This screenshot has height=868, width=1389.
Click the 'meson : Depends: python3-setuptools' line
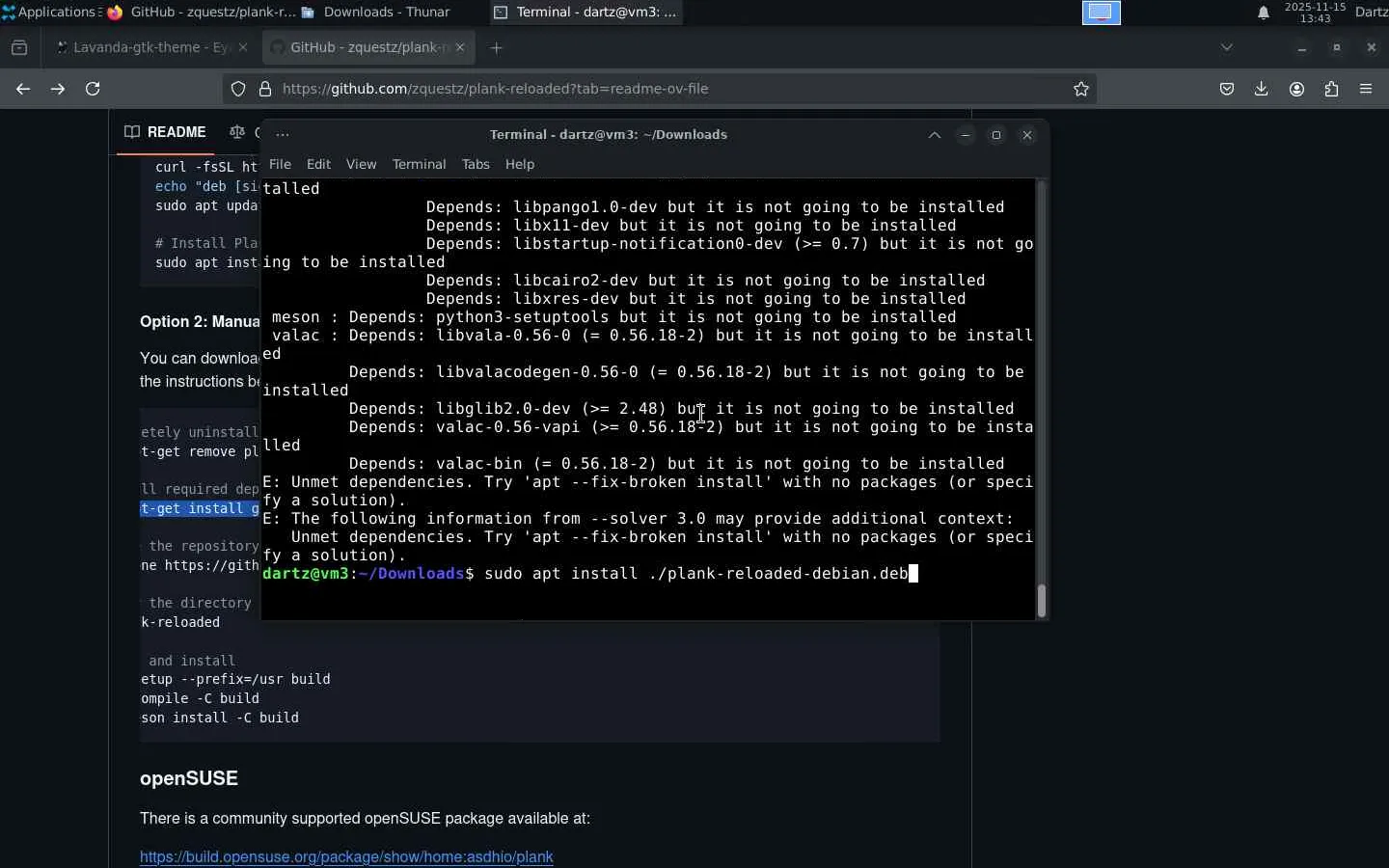coord(614,317)
